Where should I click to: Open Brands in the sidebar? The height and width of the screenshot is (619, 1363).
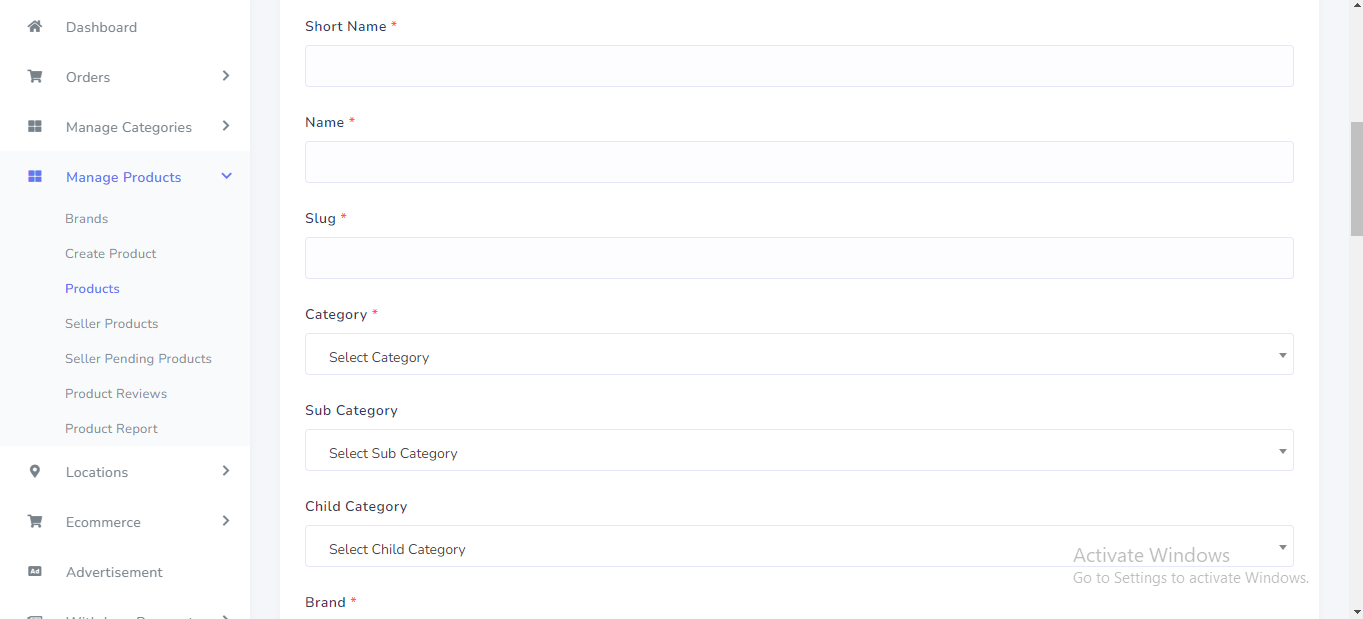[x=87, y=219]
